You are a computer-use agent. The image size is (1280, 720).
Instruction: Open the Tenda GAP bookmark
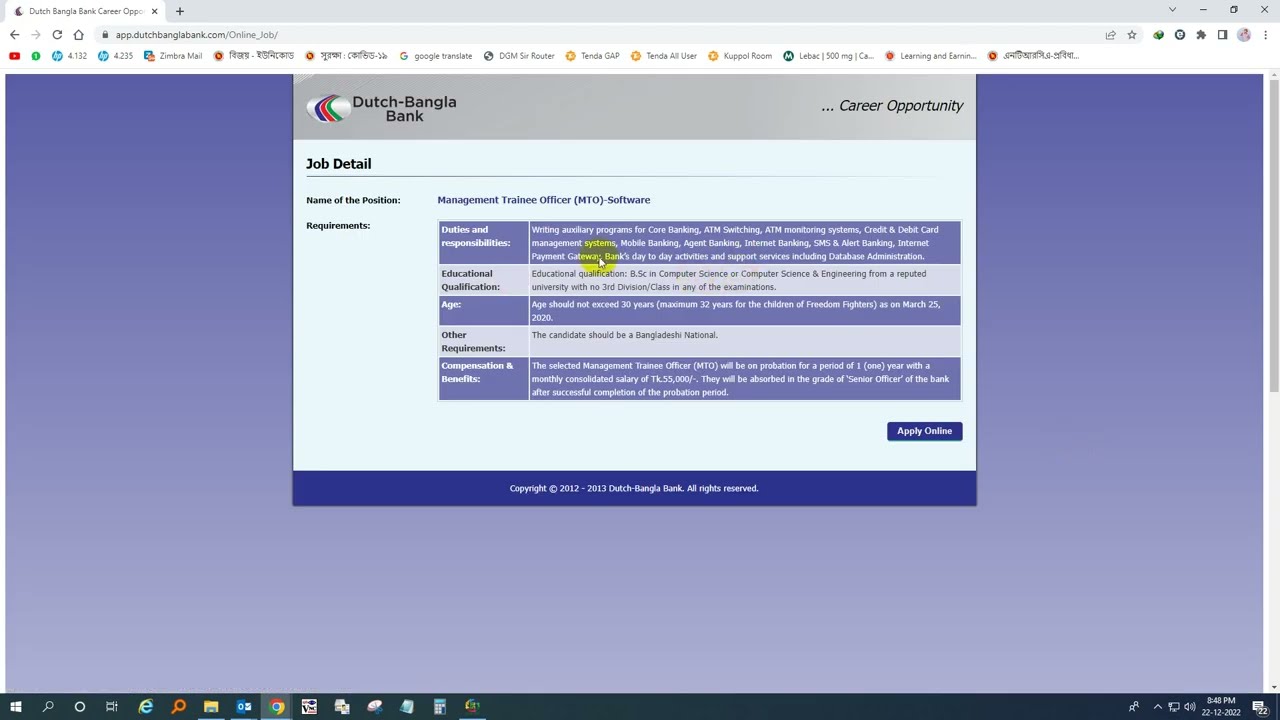coord(592,56)
